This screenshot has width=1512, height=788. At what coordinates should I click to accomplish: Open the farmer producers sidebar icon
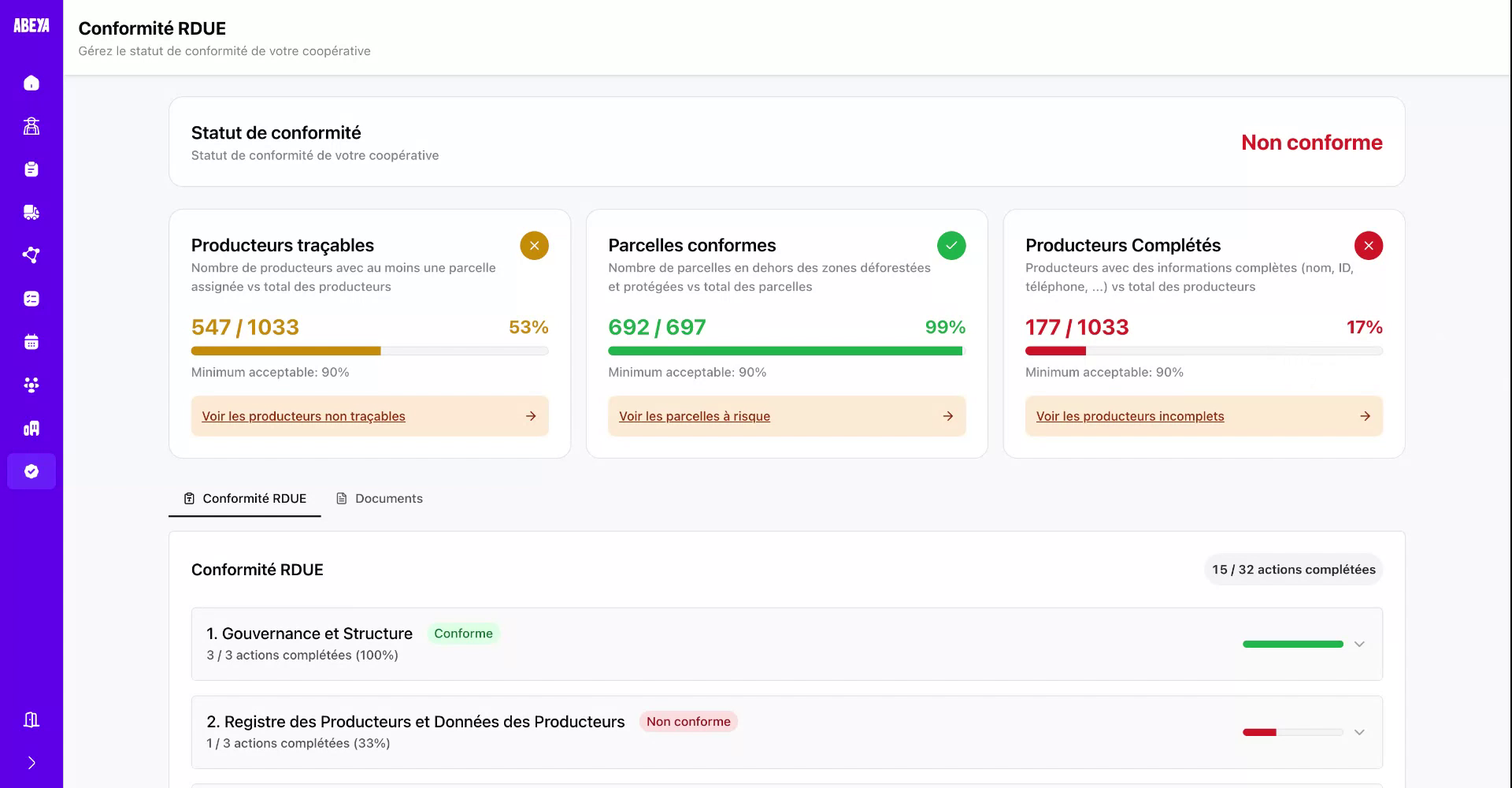pos(31,126)
